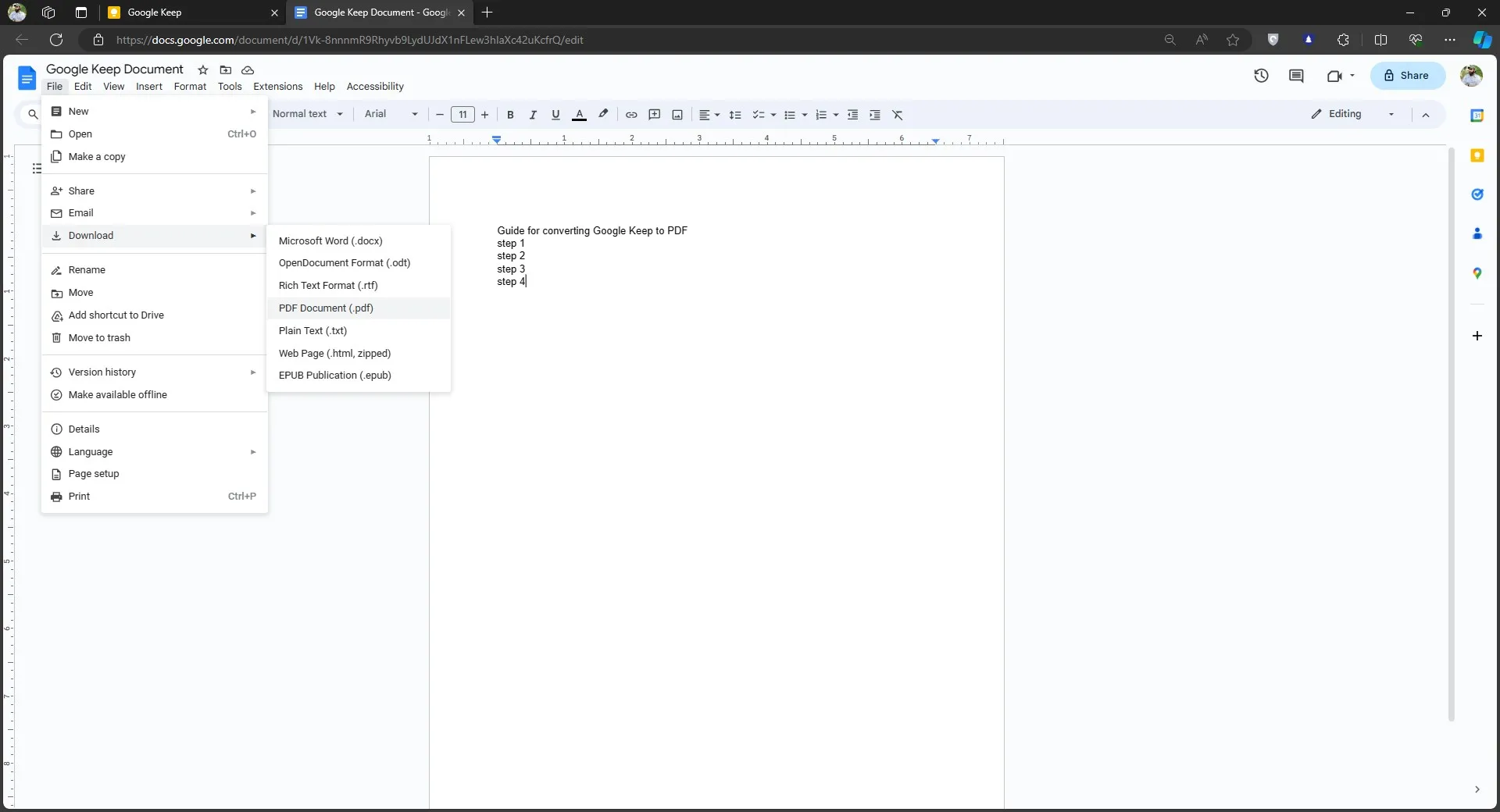Open the Editing mode dropdown
The image size is (1500, 812).
[x=1352, y=114]
